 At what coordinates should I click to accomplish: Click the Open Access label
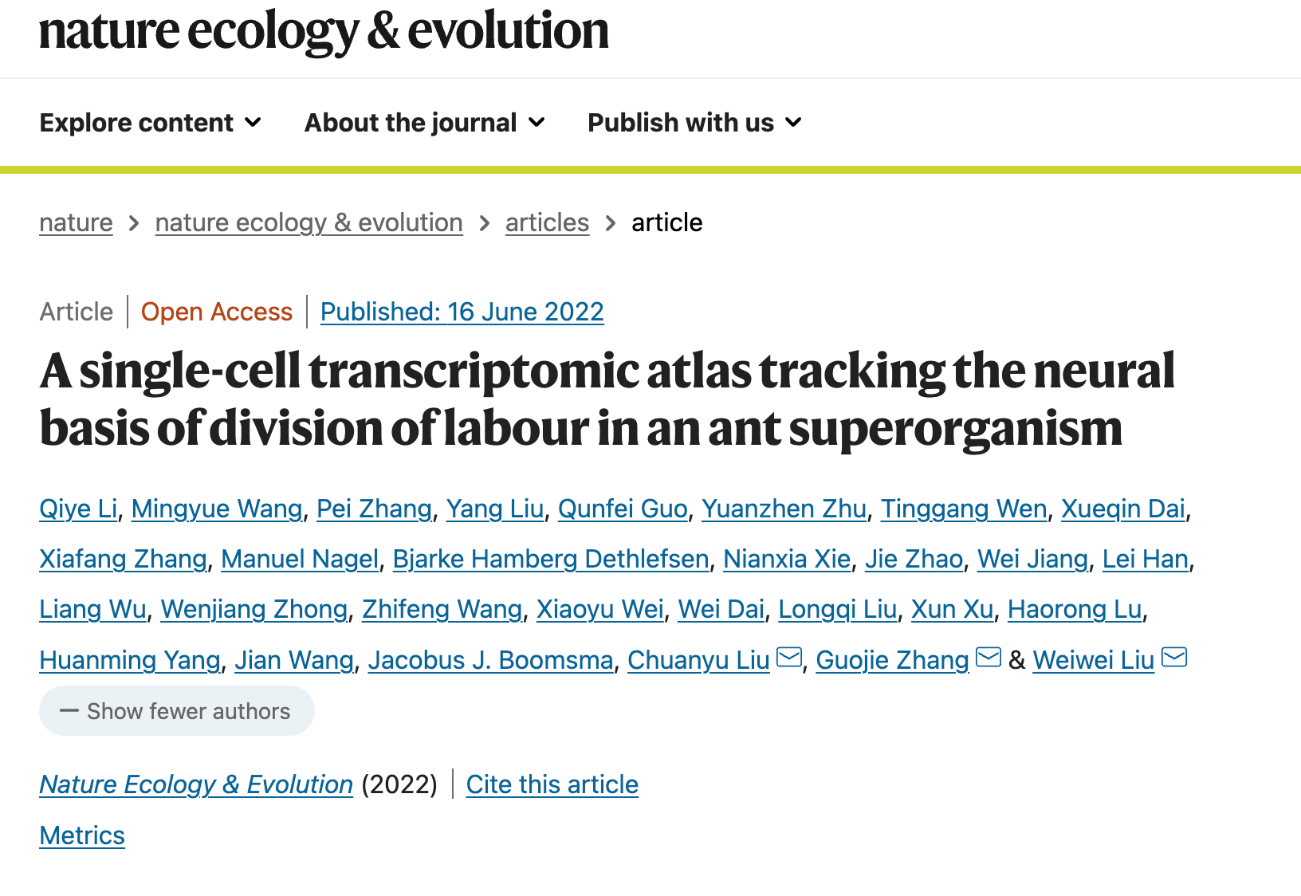pos(217,312)
